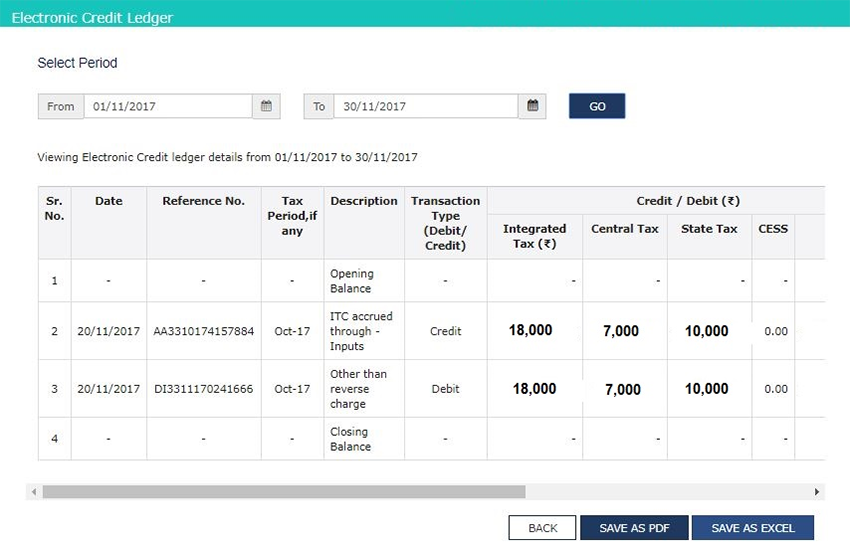Select the Opening Balance row description

point(352,281)
